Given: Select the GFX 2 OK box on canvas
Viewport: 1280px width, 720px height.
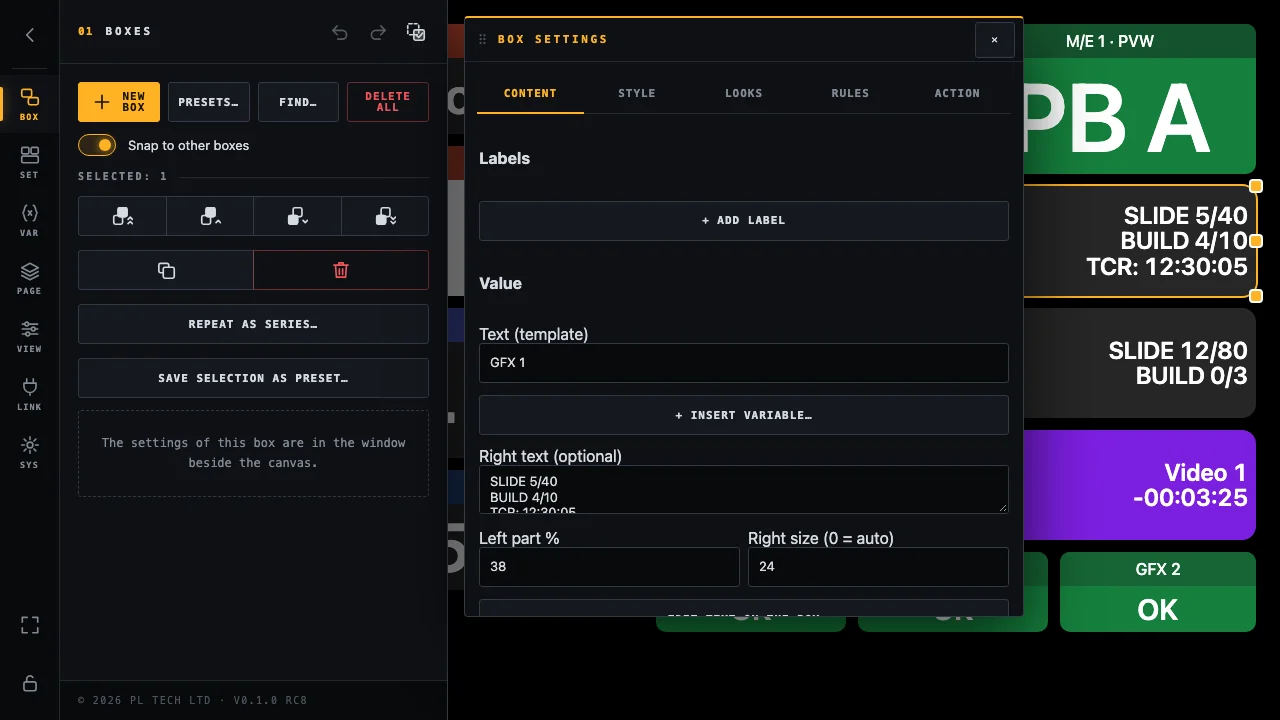Looking at the screenshot, I should [x=1158, y=592].
